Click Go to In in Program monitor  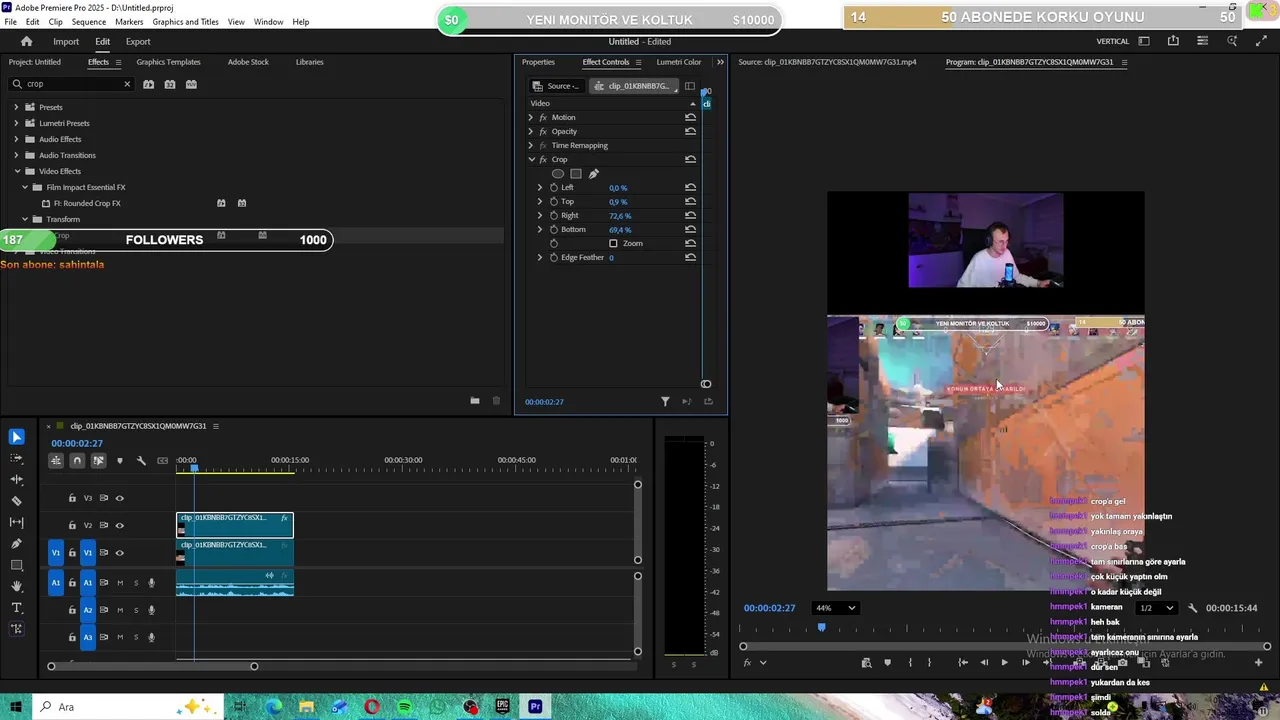coord(962,662)
